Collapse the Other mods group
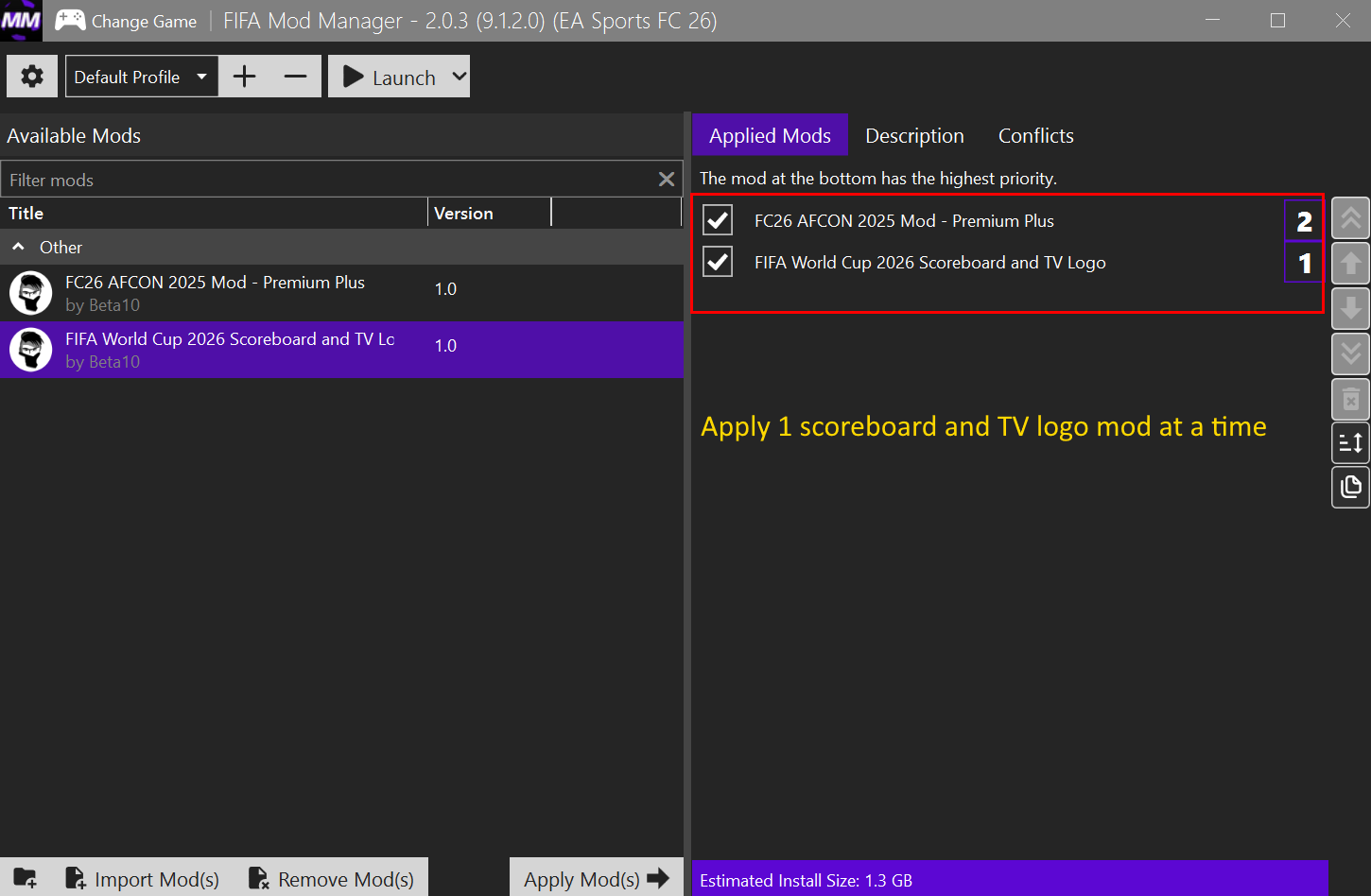This screenshot has width=1371, height=896. [x=18, y=247]
